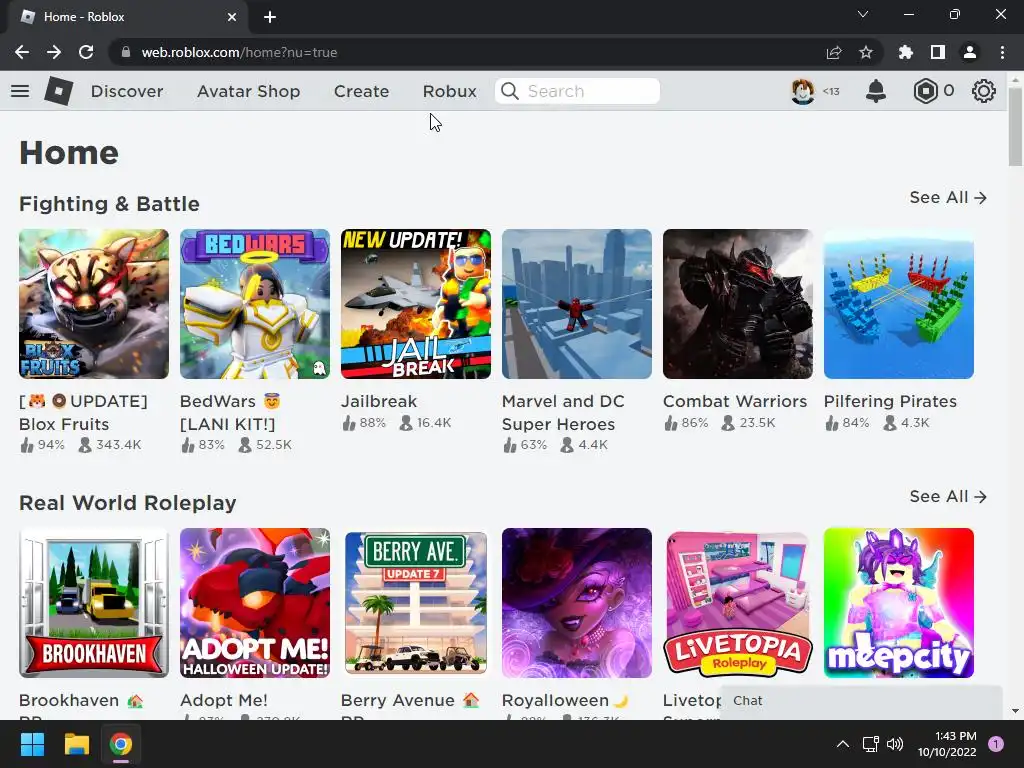Share this page from address bar
The height and width of the screenshot is (768, 1024).
click(834, 52)
